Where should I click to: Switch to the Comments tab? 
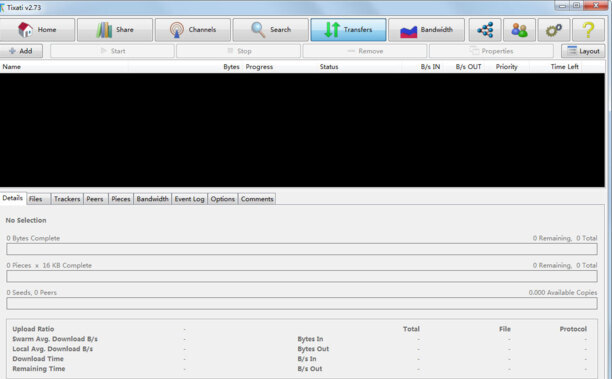pos(257,199)
